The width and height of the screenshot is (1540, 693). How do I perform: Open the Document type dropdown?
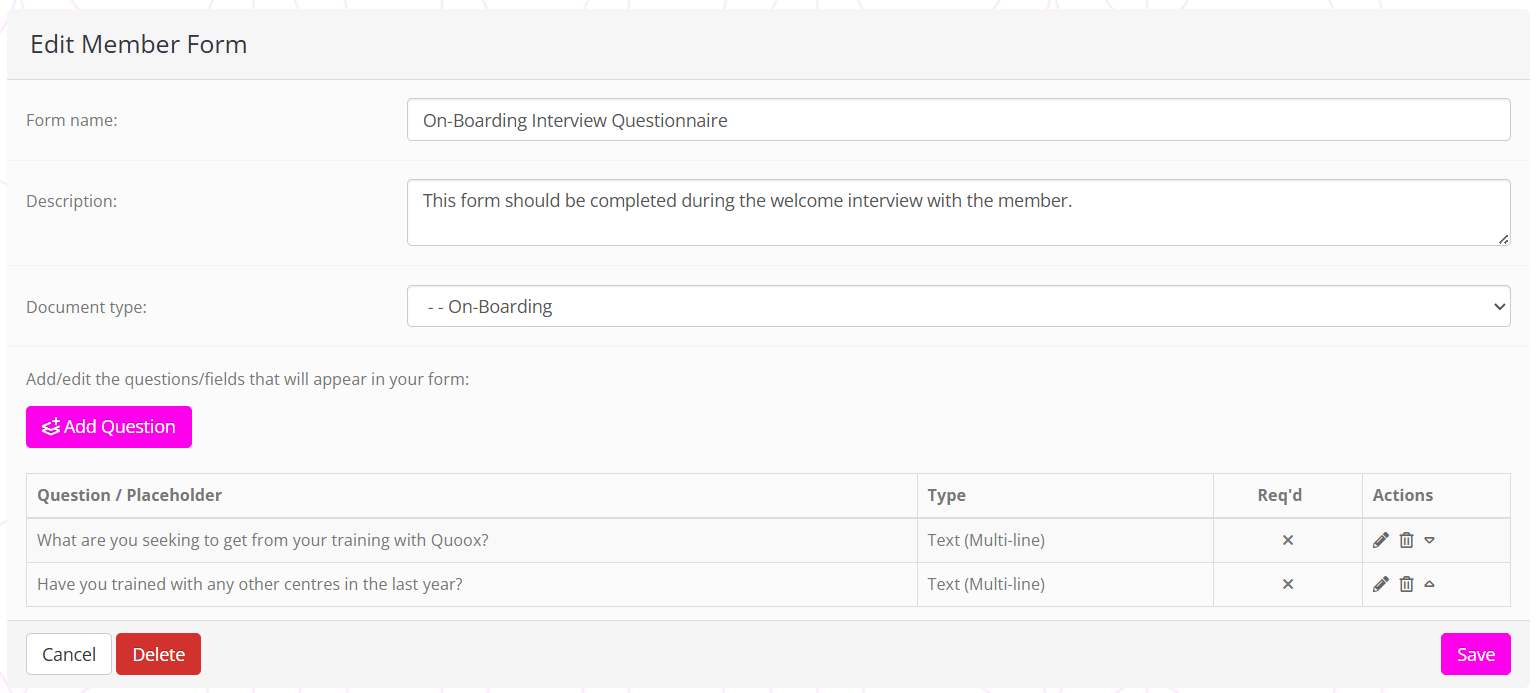tap(958, 307)
